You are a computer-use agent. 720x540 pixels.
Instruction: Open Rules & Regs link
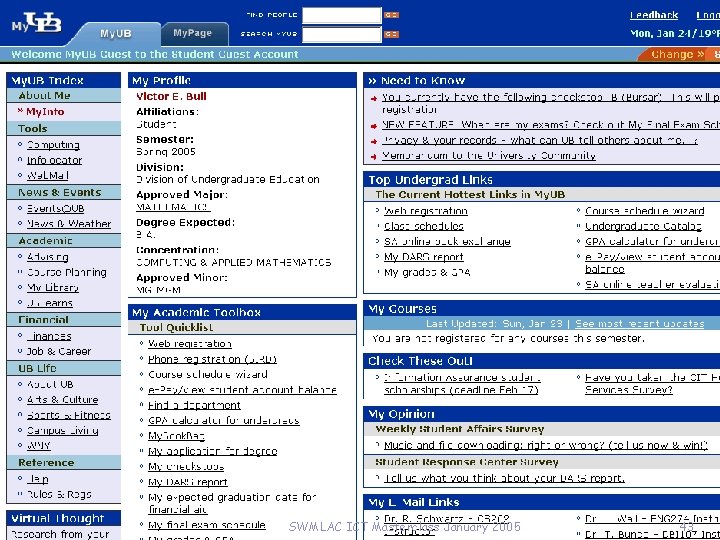pyautogui.click(x=59, y=494)
